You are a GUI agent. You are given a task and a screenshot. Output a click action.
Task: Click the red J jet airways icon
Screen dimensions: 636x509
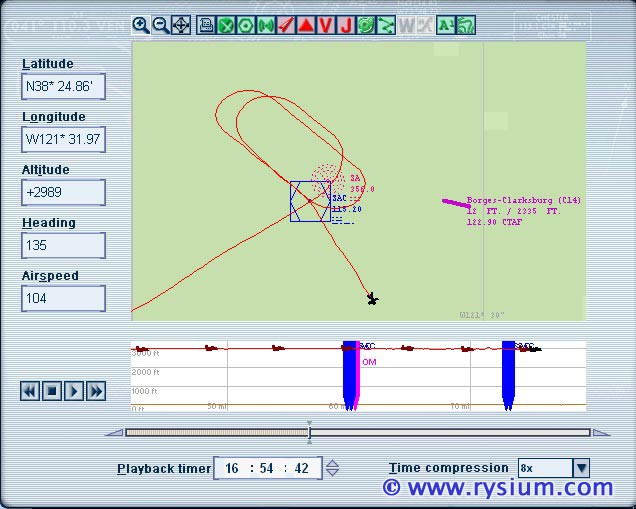[x=346, y=25]
